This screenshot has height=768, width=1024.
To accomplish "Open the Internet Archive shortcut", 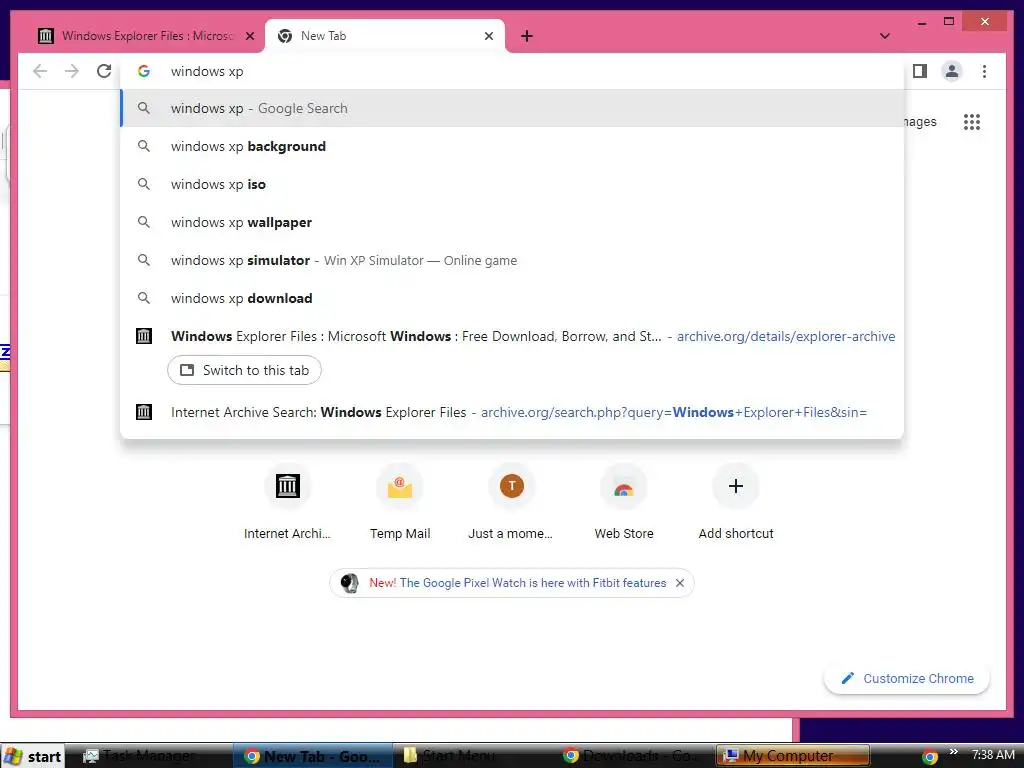I will 287,502.
